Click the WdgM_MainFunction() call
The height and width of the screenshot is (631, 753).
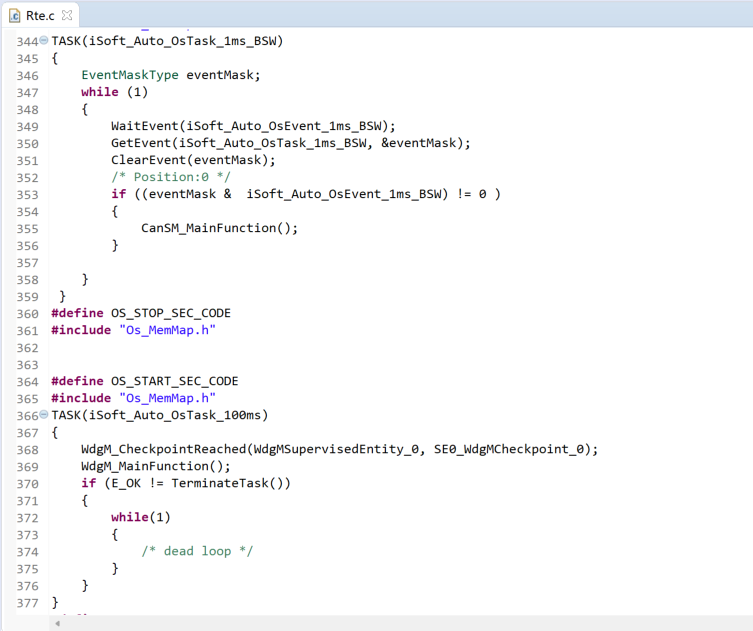156,466
